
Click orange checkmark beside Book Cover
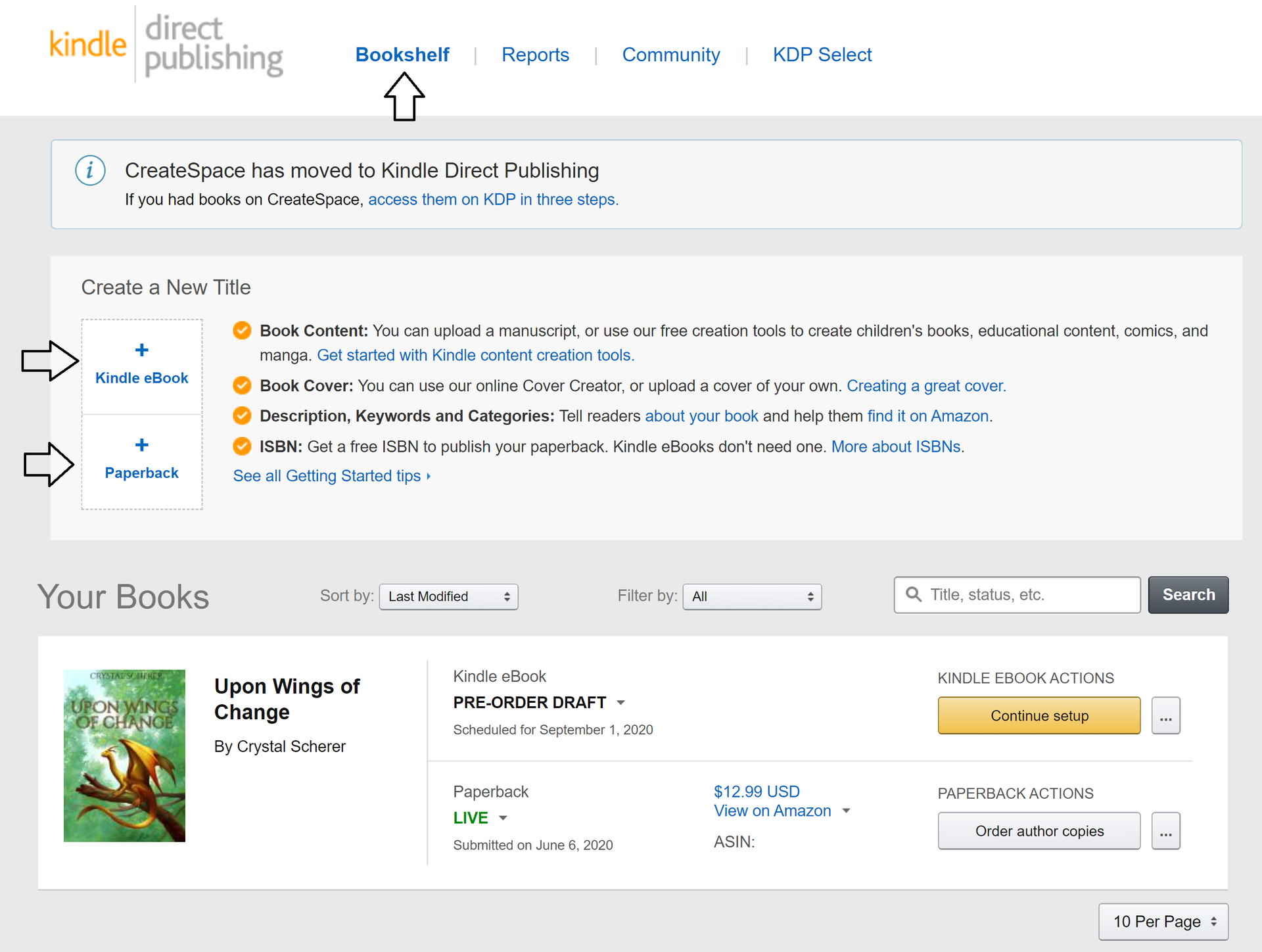point(242,385)
